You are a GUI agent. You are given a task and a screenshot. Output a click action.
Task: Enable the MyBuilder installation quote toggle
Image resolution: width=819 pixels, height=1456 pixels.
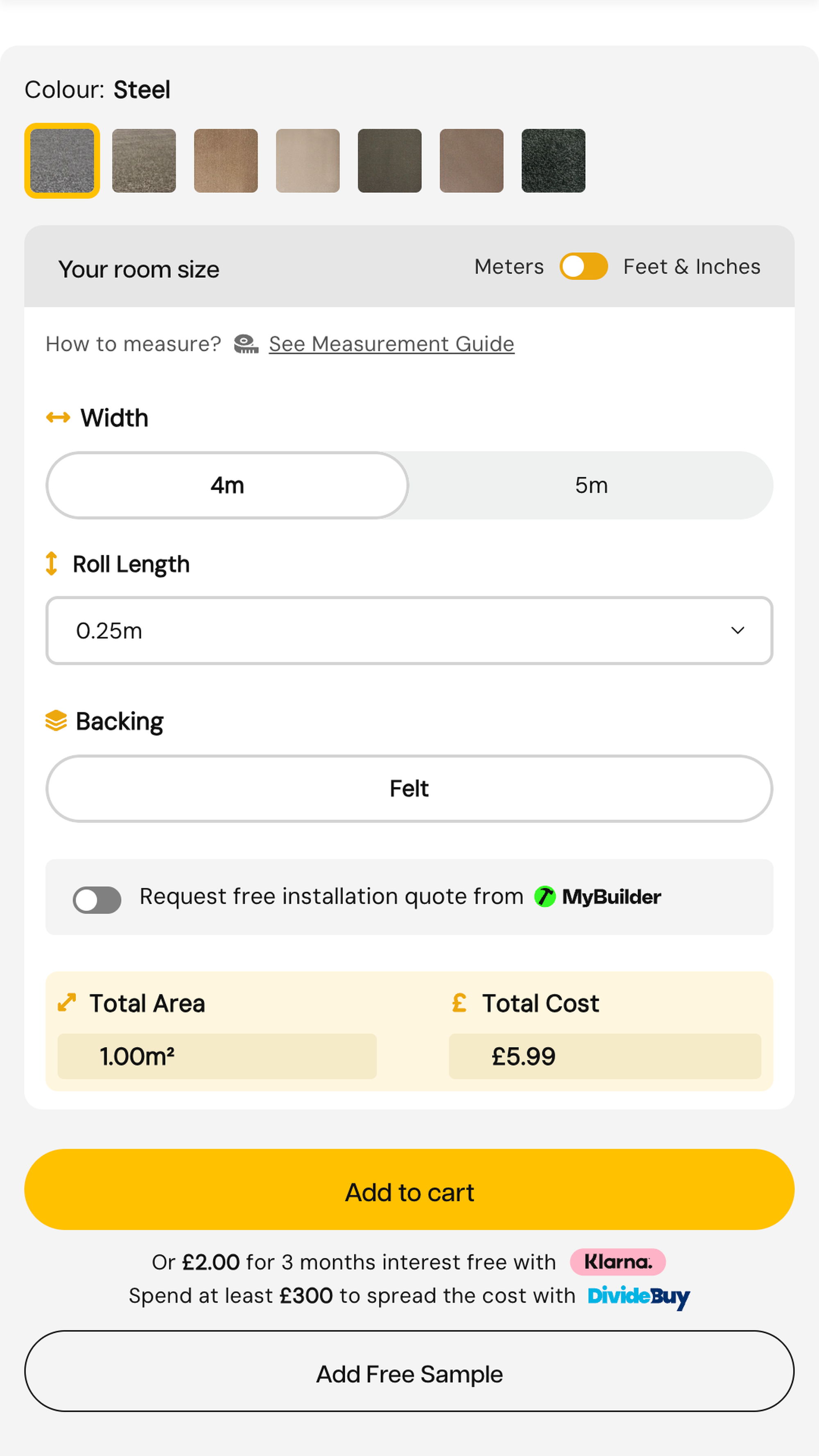point(97,900)
